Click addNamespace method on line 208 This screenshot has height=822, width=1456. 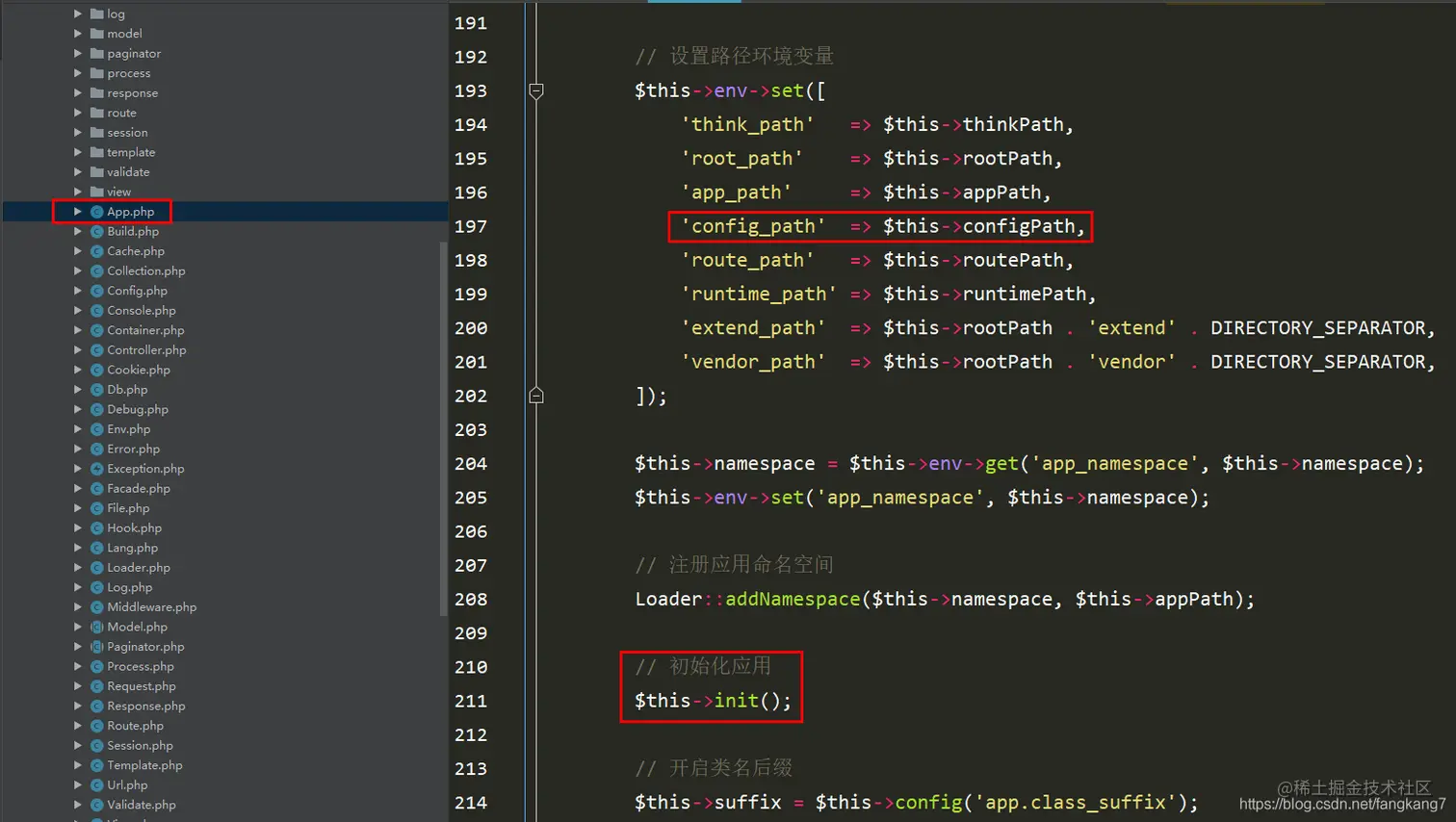[x=793, y=599]
